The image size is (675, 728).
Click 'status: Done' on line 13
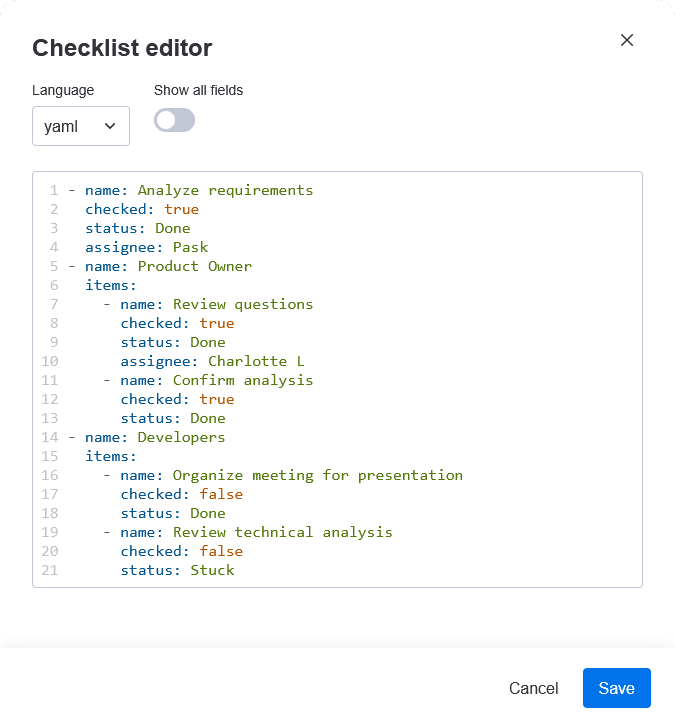(173, 418)
